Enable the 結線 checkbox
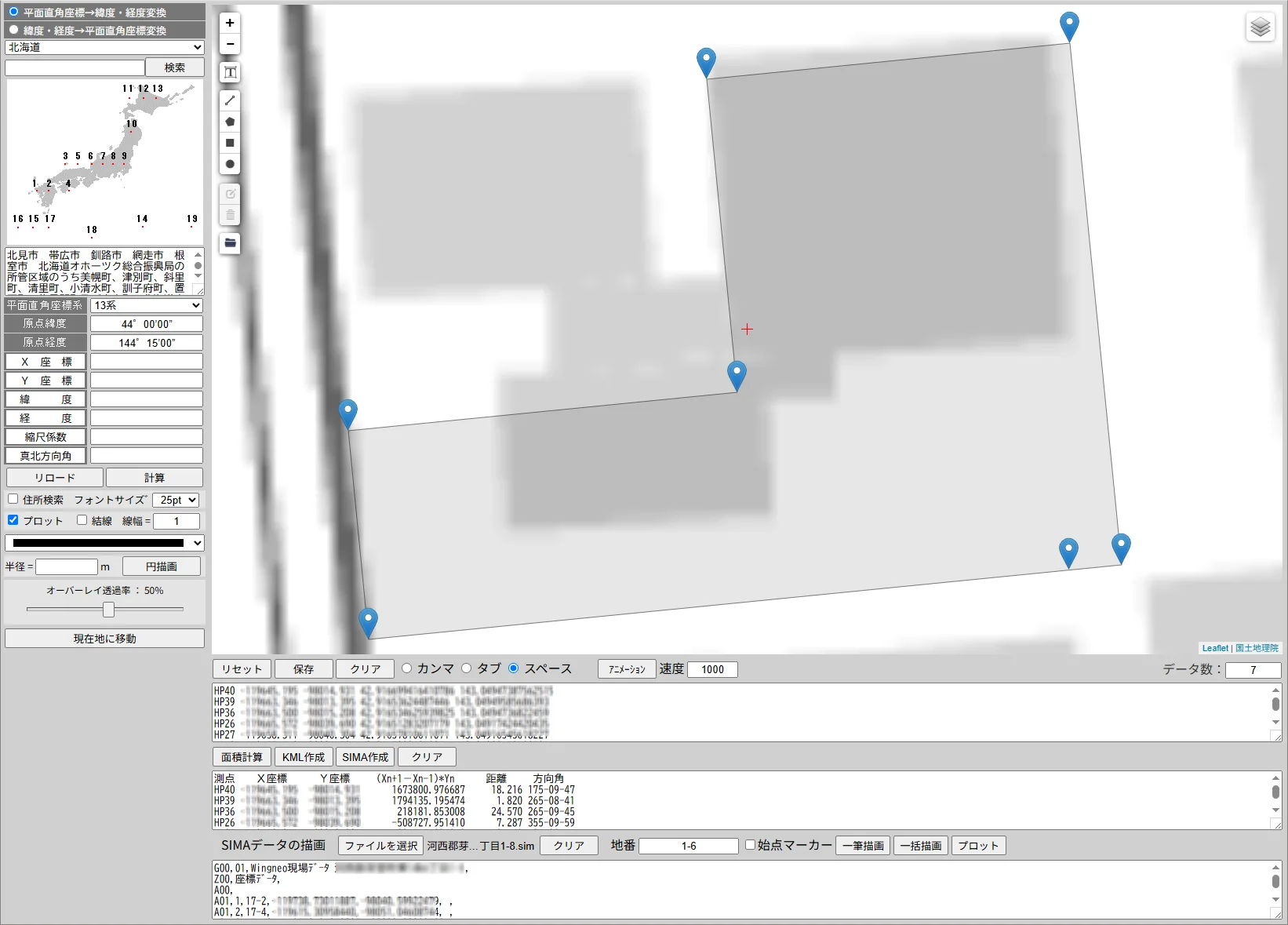This screenshot has width=1288, height=925. pos(82,519)
